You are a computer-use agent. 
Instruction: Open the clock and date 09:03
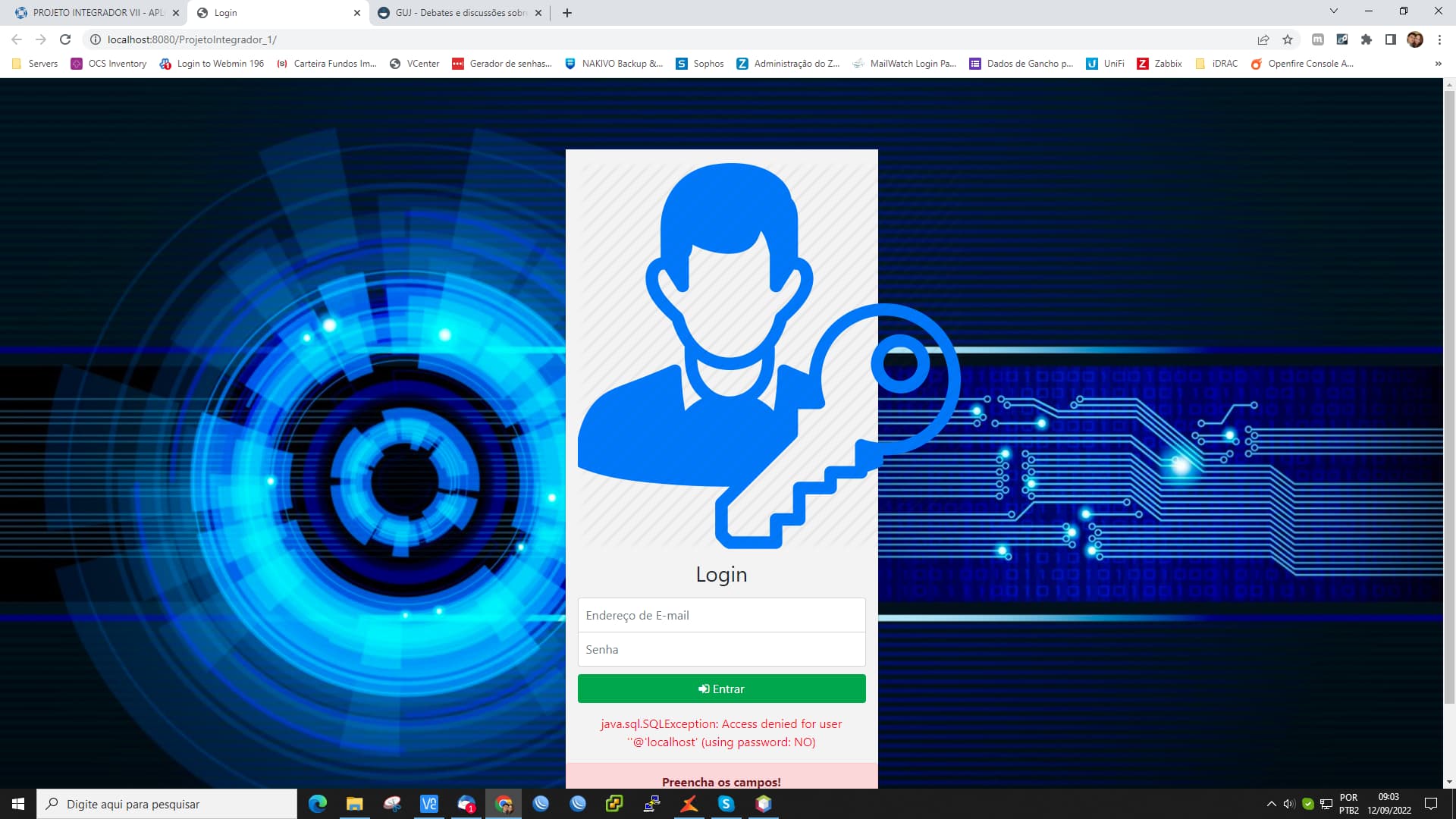[x=1389, y=804]
